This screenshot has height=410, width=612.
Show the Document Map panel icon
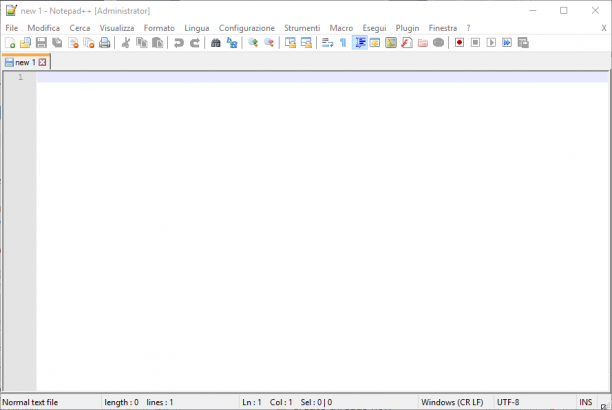(x=391, y=43)
